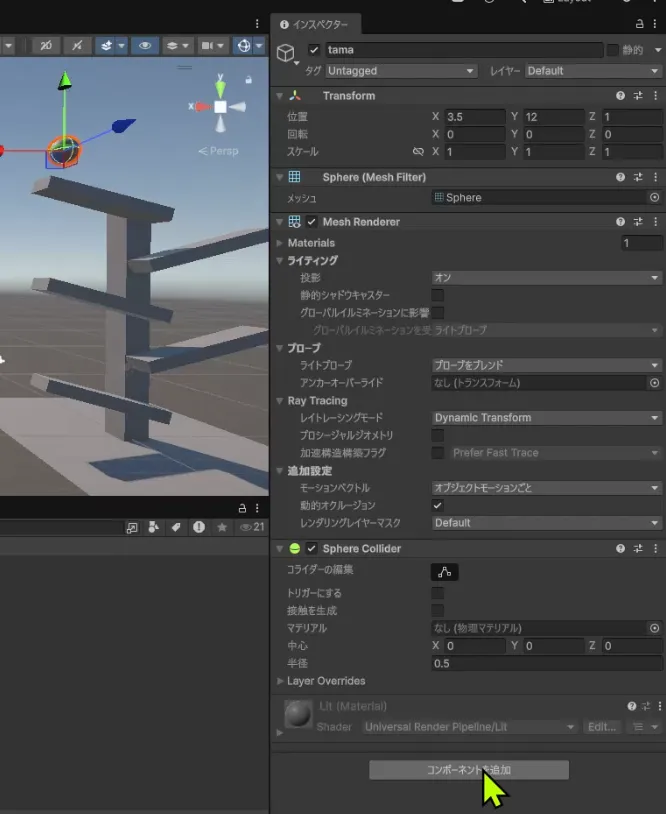Click the scene orientation gizmo center cube
The width and height of the screenshot is (666, 814).
point(220,106)
